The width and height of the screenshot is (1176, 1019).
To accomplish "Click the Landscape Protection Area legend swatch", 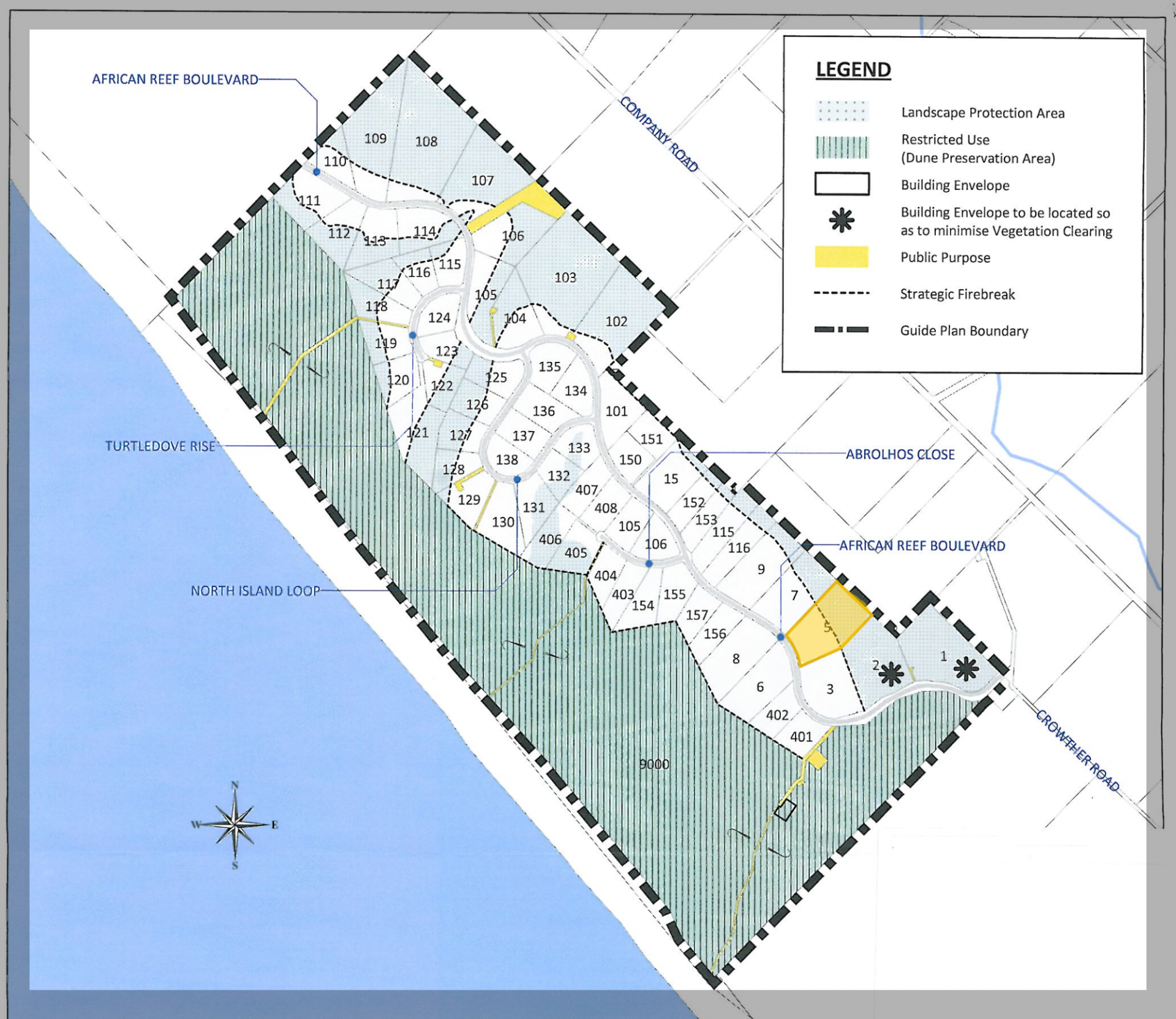I will [x=842, y=112].
